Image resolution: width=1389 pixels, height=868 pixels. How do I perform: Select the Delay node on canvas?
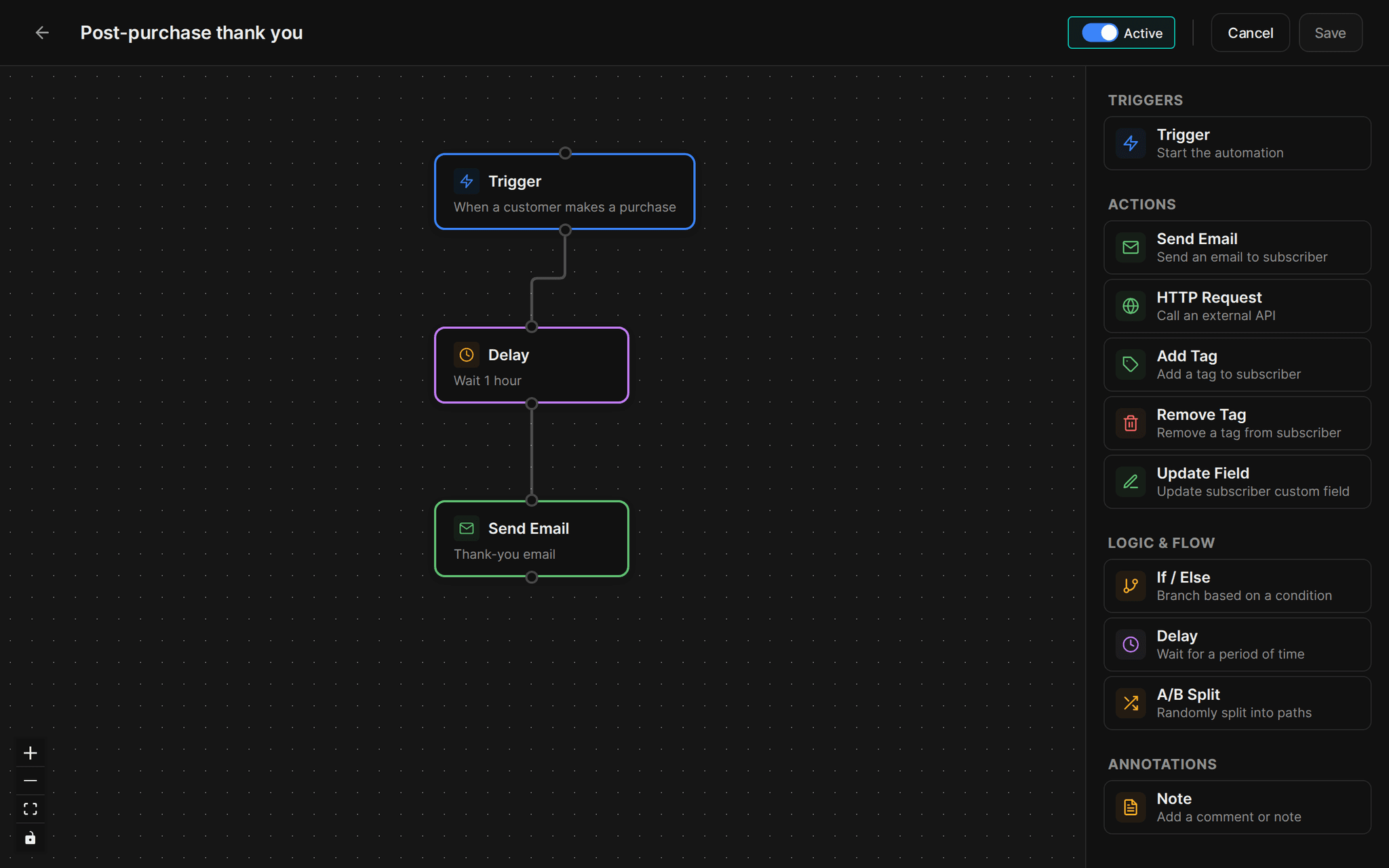pos(532,366)
